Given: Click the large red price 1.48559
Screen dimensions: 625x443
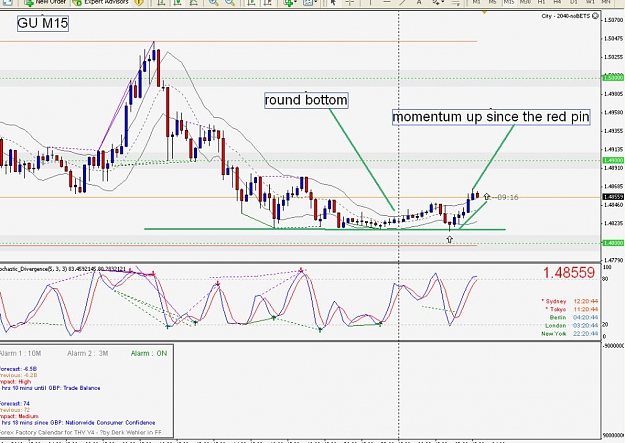Looking at the screenshot, I should [x=569, y=273].
